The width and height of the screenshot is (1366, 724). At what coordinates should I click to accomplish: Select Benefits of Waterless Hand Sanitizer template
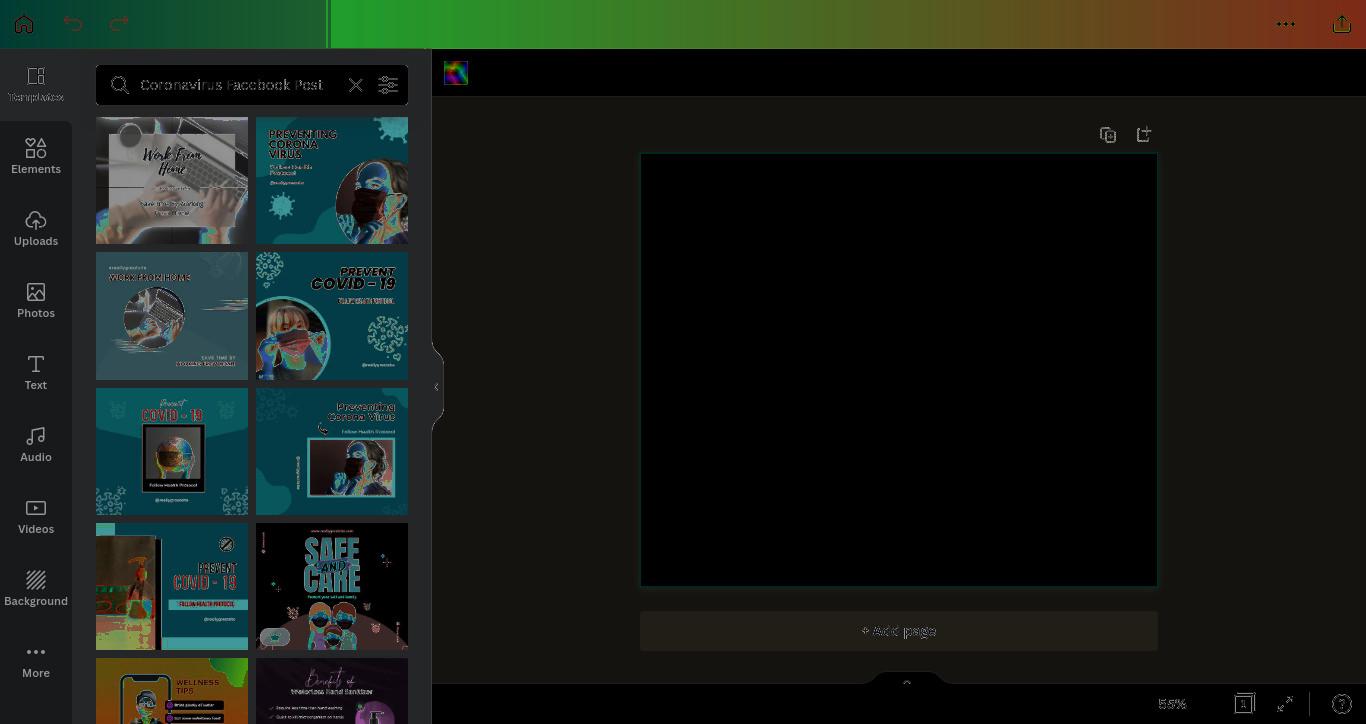pyautogui.click(x=332, y=691)
